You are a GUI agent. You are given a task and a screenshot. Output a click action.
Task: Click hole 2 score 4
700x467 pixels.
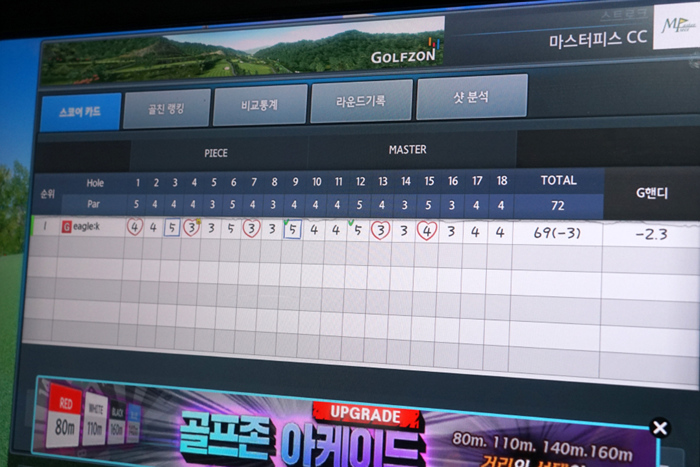pos(153,227)
